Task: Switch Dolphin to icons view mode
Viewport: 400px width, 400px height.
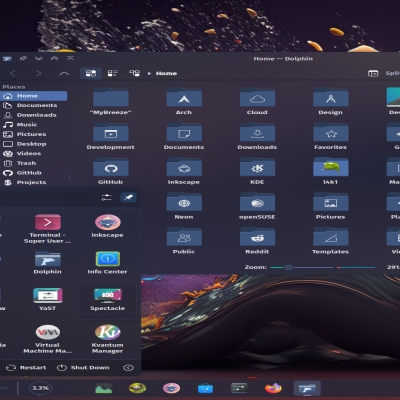Action: (x=91, y=73)
